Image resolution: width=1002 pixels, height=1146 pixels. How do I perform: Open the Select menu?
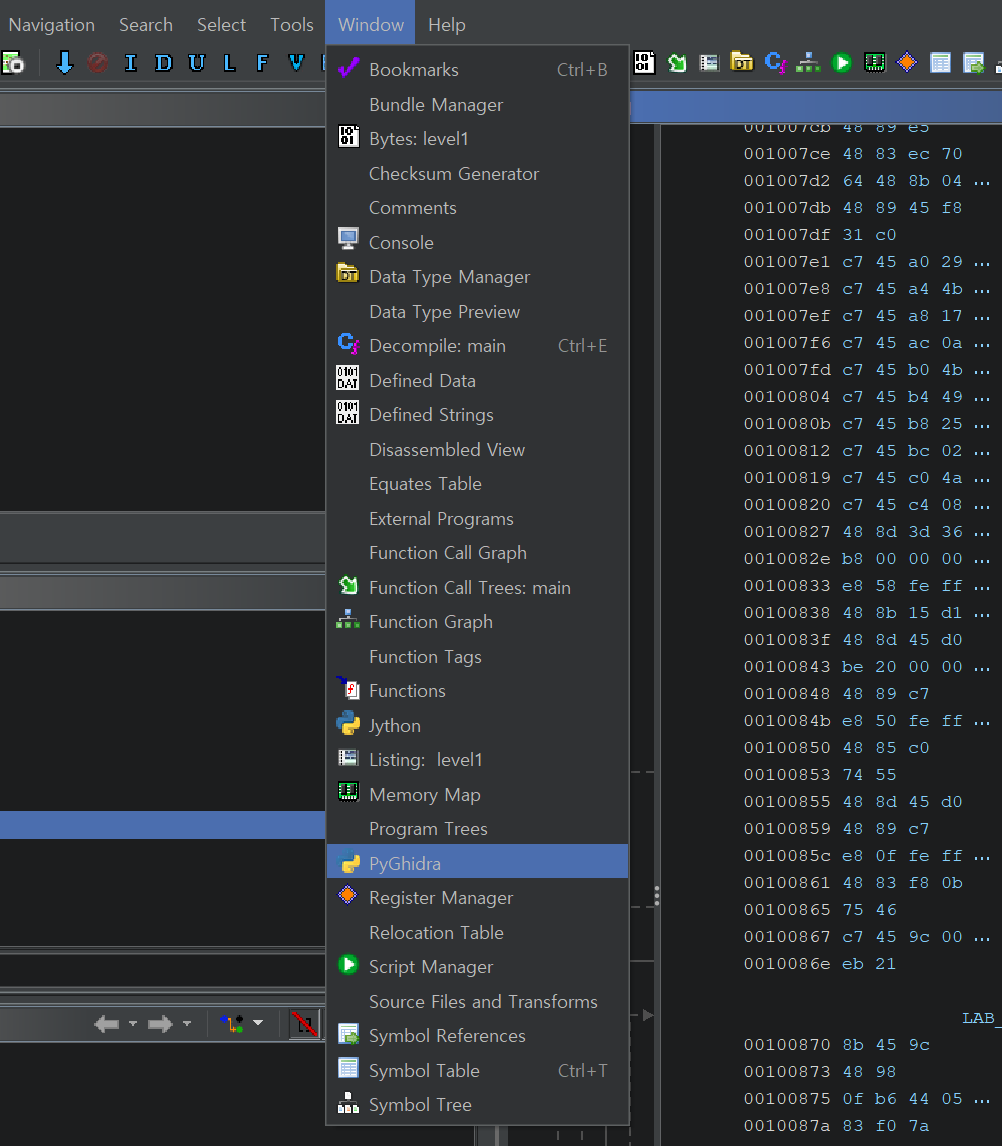click(221, 24)
